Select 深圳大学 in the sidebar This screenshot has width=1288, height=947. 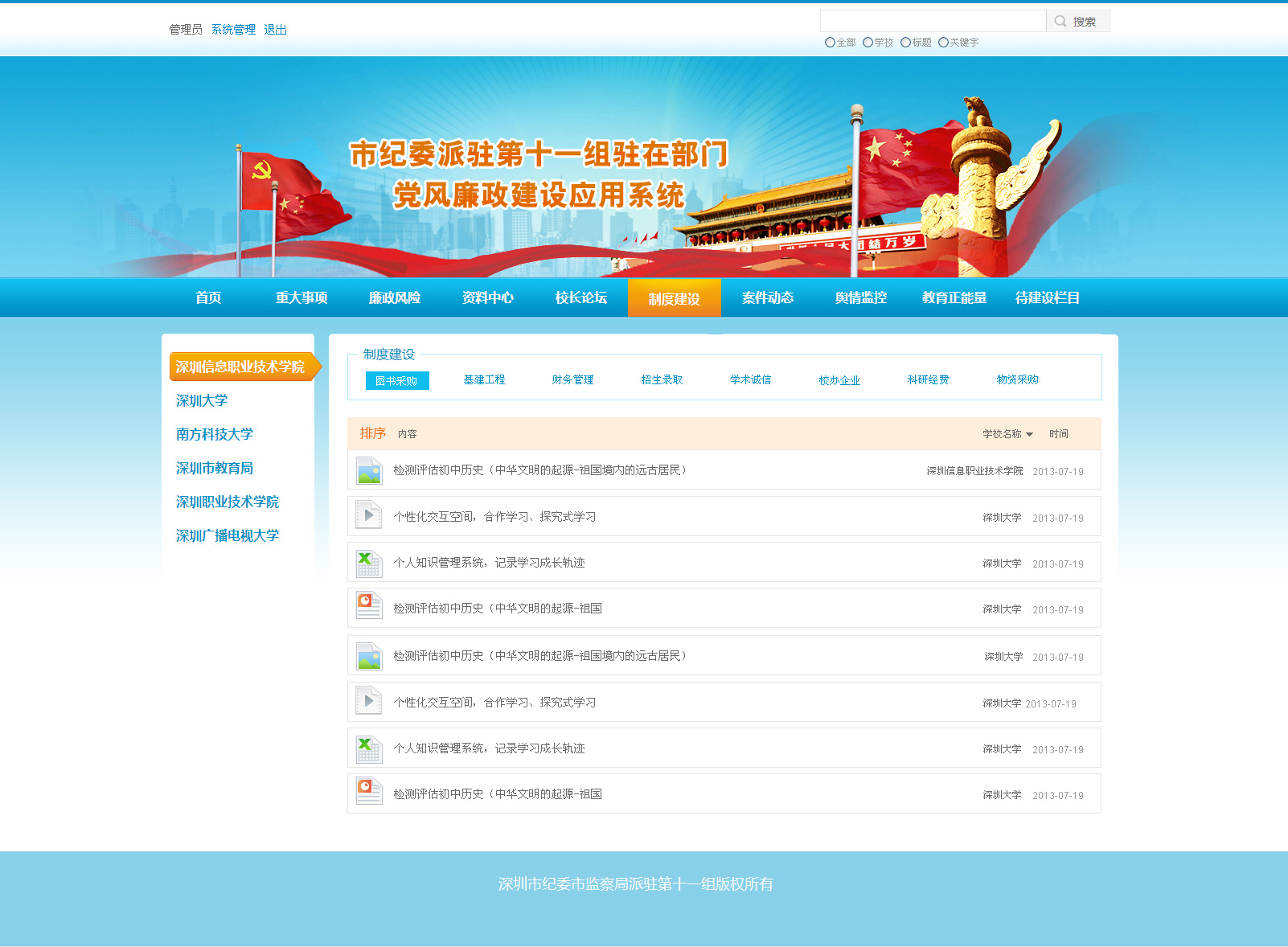point(202,400)
